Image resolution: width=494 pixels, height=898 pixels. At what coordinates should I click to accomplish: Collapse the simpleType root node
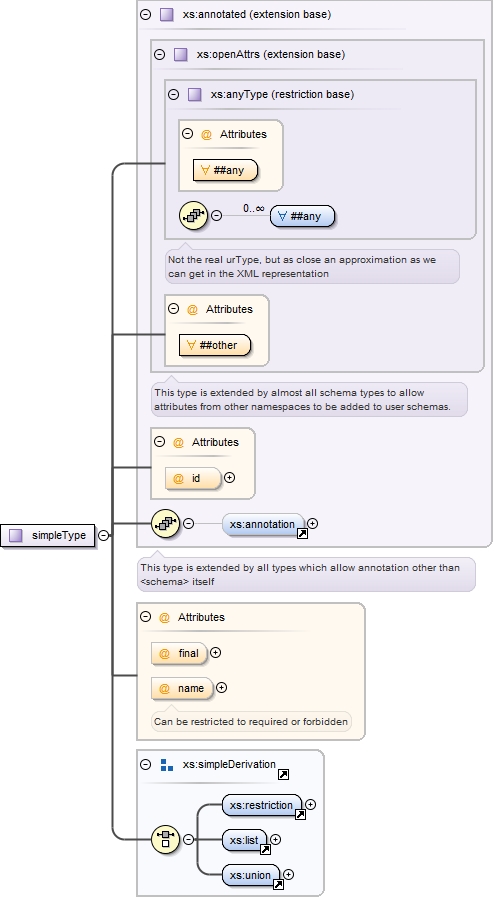pos(103,535)
